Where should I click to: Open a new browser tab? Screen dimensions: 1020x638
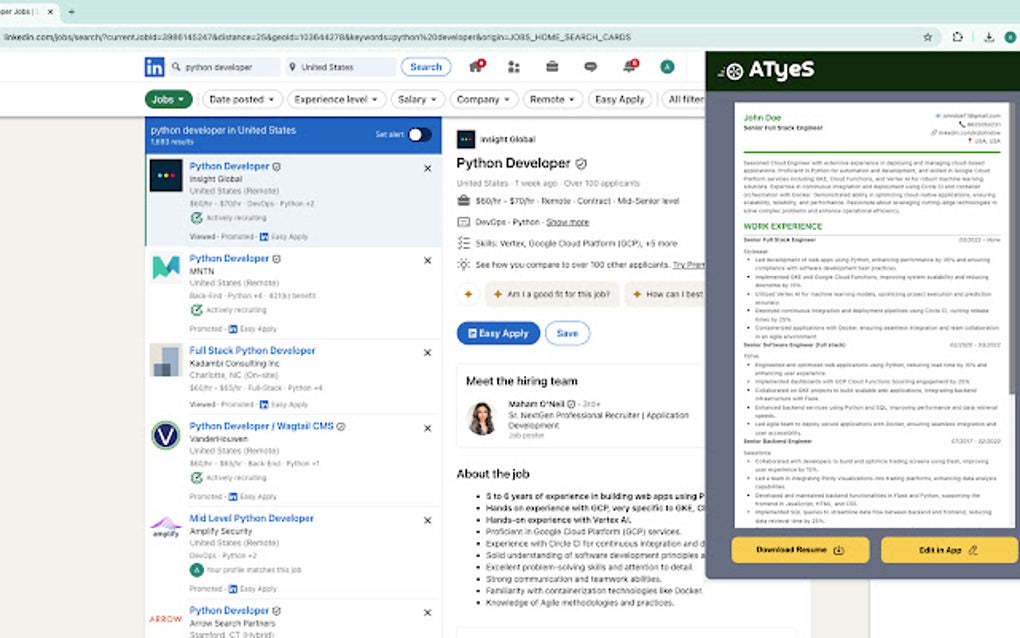click(x=72, y=12)
